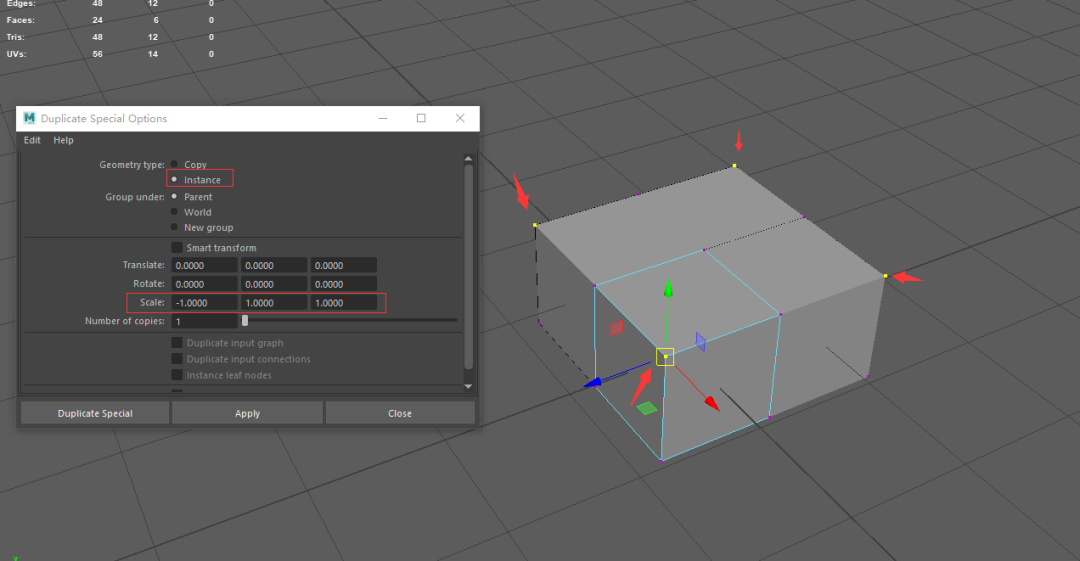The image size is (1080, 561).
Task: Click the Rotate X input field
Action: (205, 284)
